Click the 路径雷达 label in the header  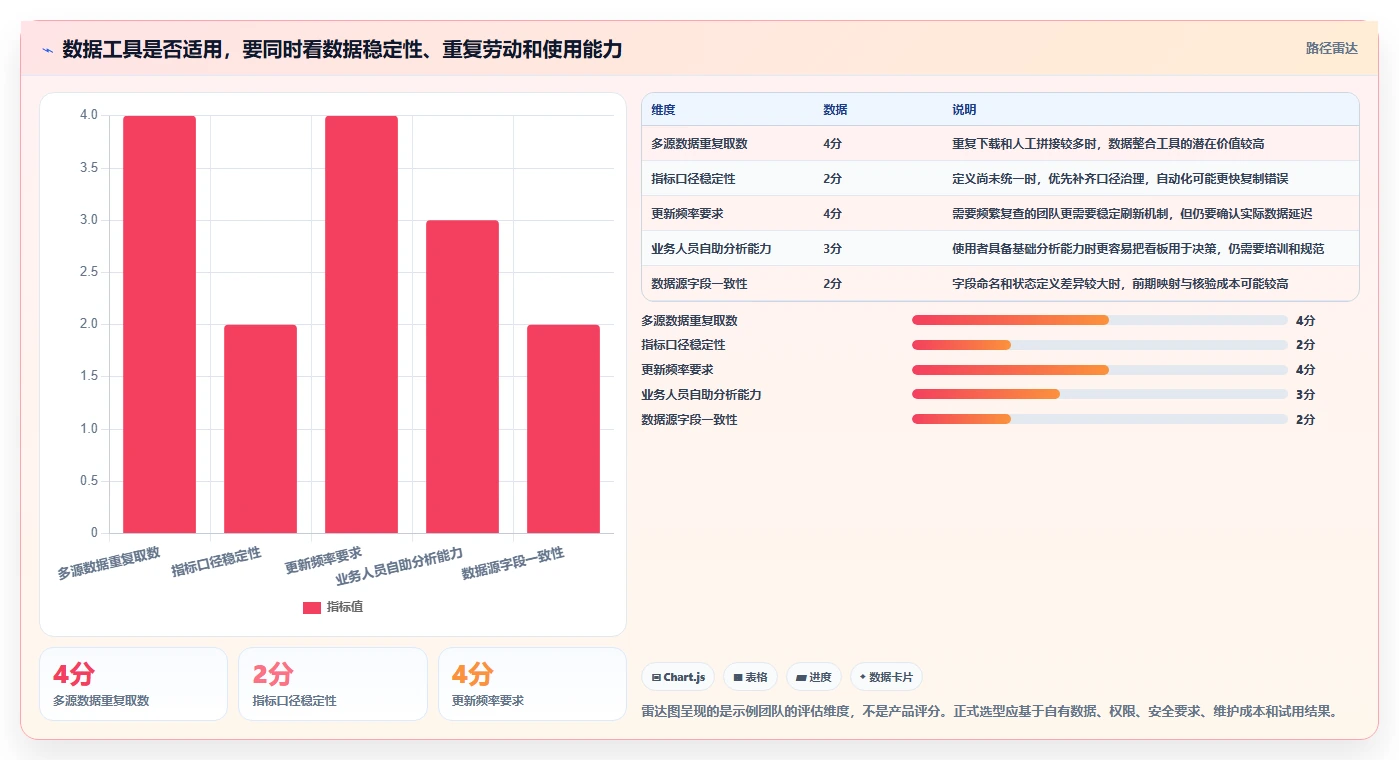1331,48
